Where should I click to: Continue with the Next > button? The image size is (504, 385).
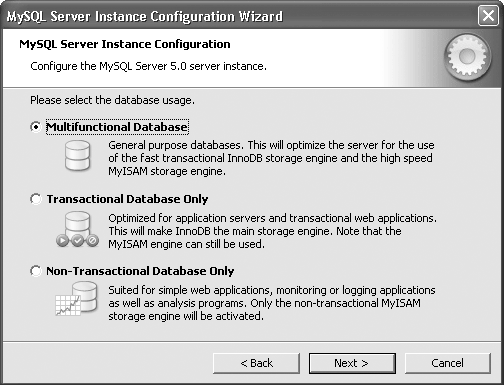click(x=352, y=363)
